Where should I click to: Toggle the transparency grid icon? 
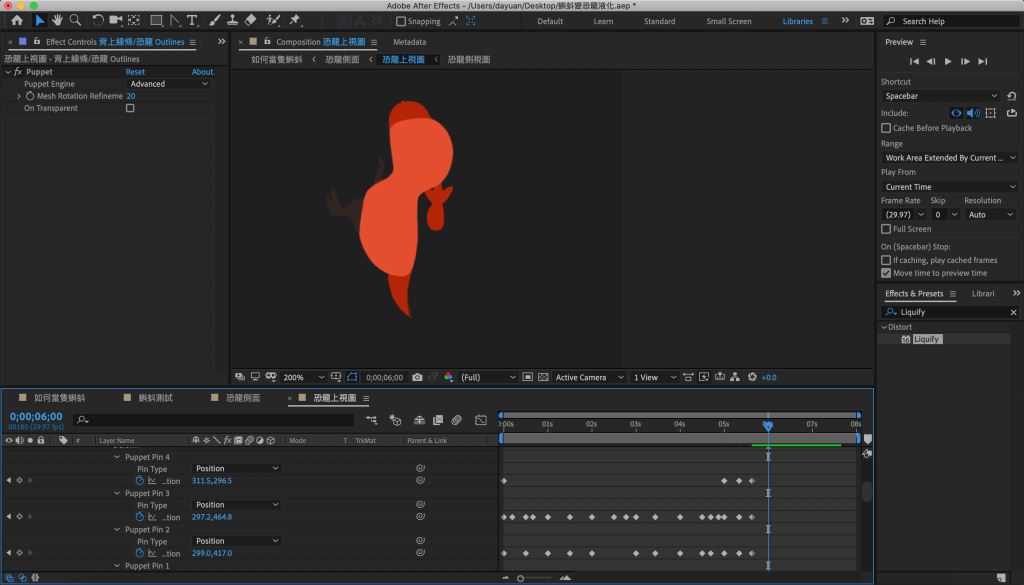coord(543,377)
